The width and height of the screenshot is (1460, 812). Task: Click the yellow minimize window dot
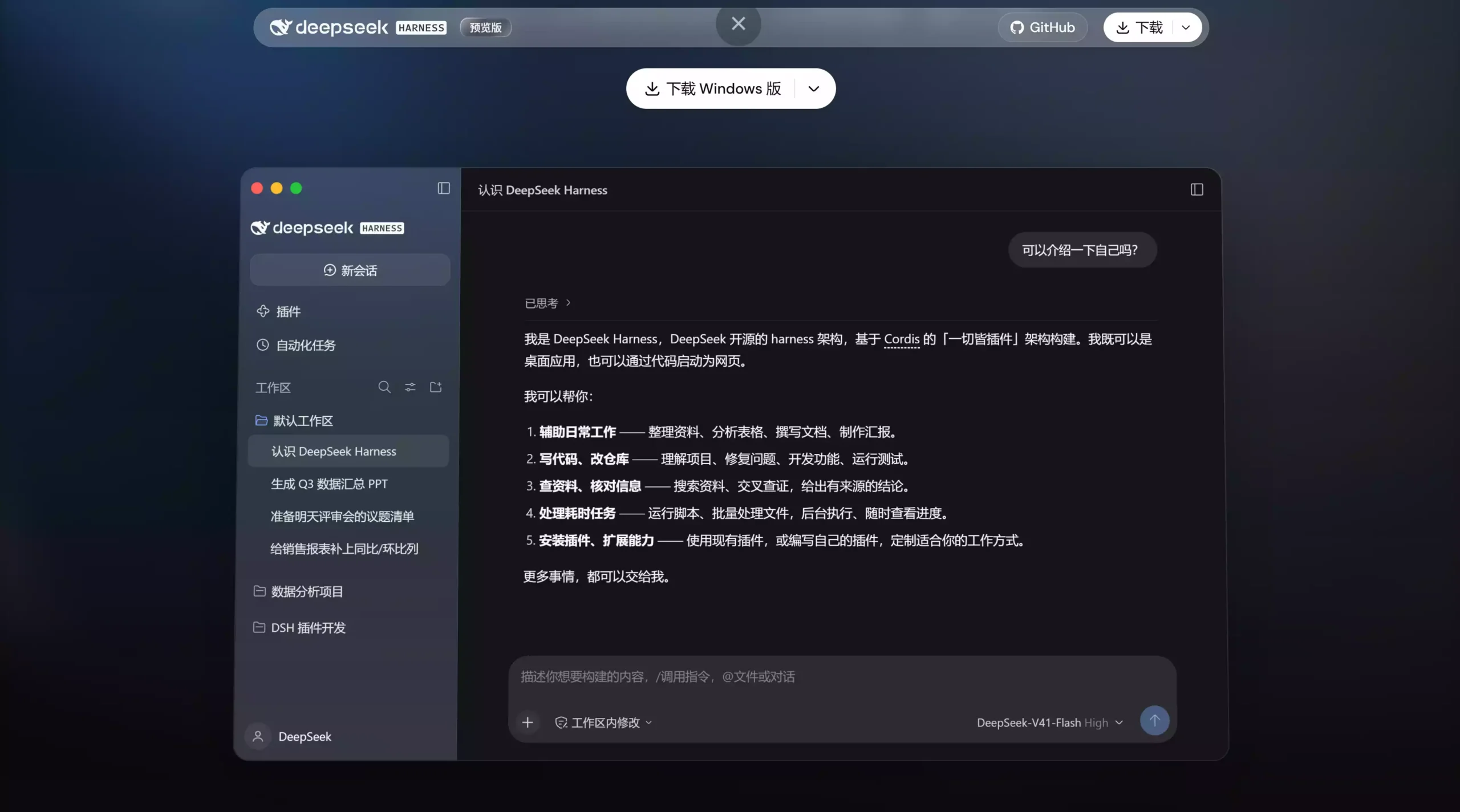click(x=277, y=188)
